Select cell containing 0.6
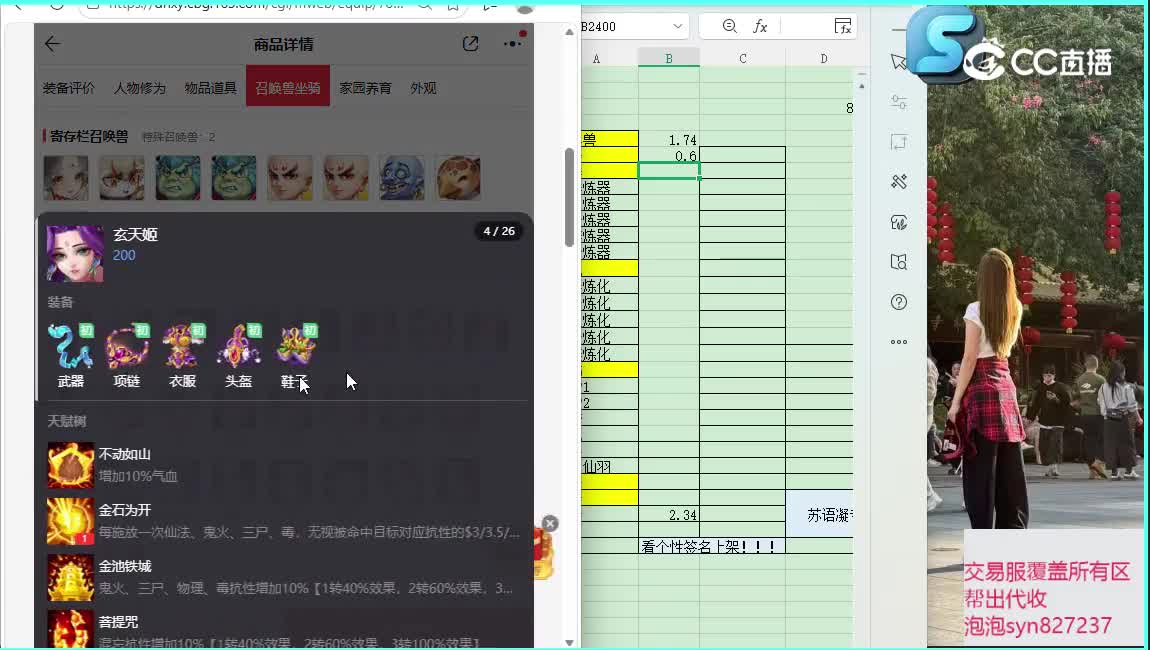Image resolution: width=1150 pixels, height=650 pixels. tap(669, 155)
